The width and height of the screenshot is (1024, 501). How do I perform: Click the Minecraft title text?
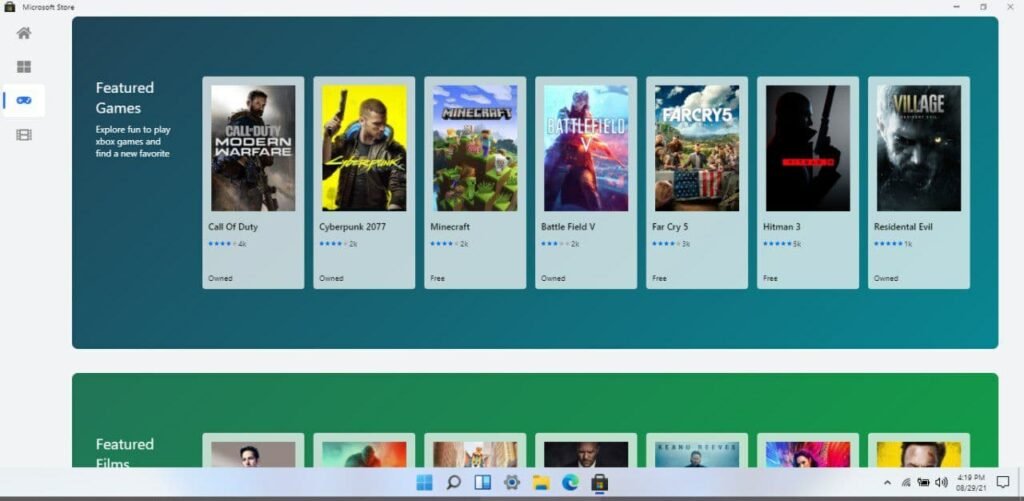click(450, 227)
